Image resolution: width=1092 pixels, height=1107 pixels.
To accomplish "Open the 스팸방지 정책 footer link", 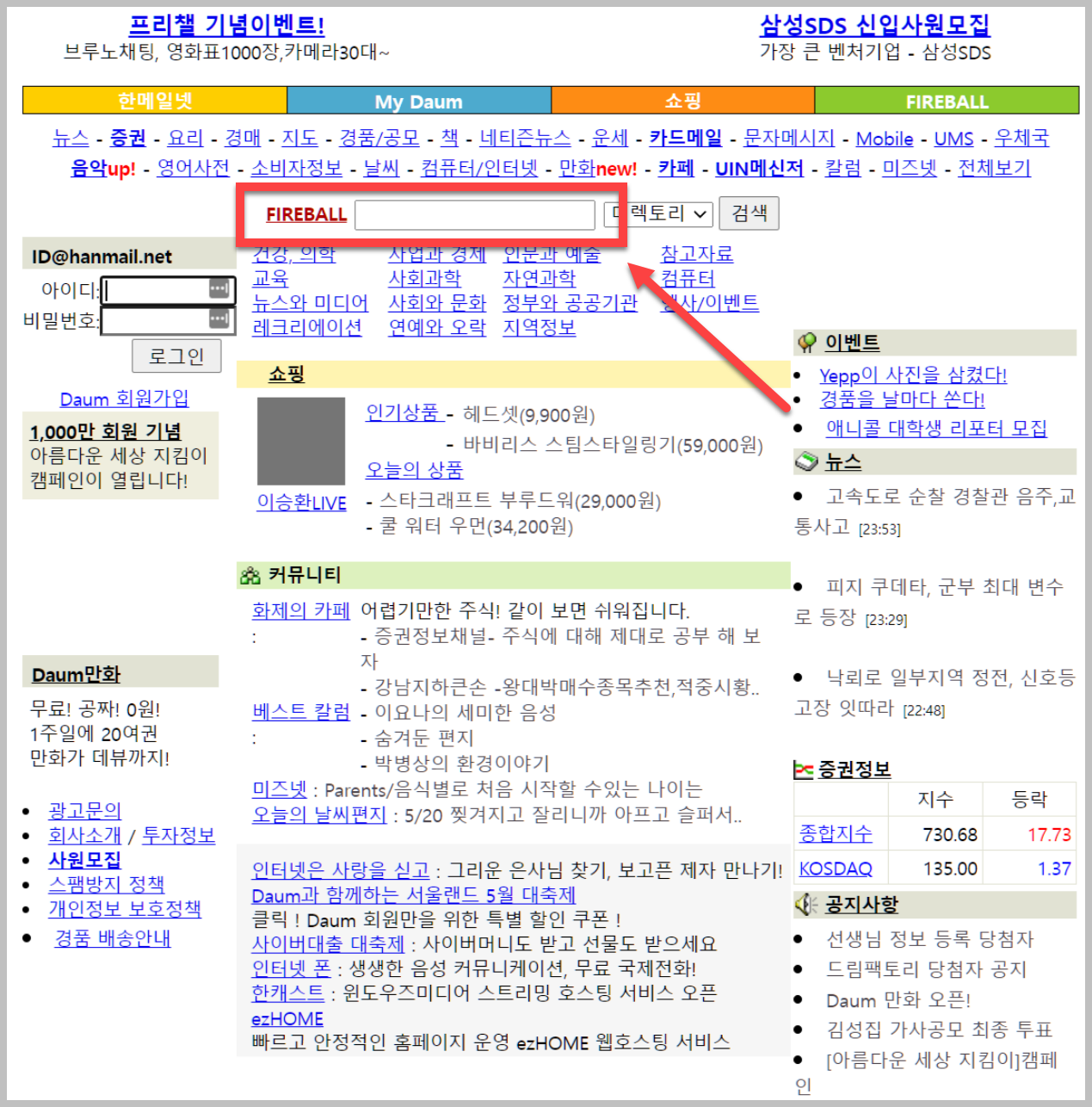I will click(x=107, y=884).
